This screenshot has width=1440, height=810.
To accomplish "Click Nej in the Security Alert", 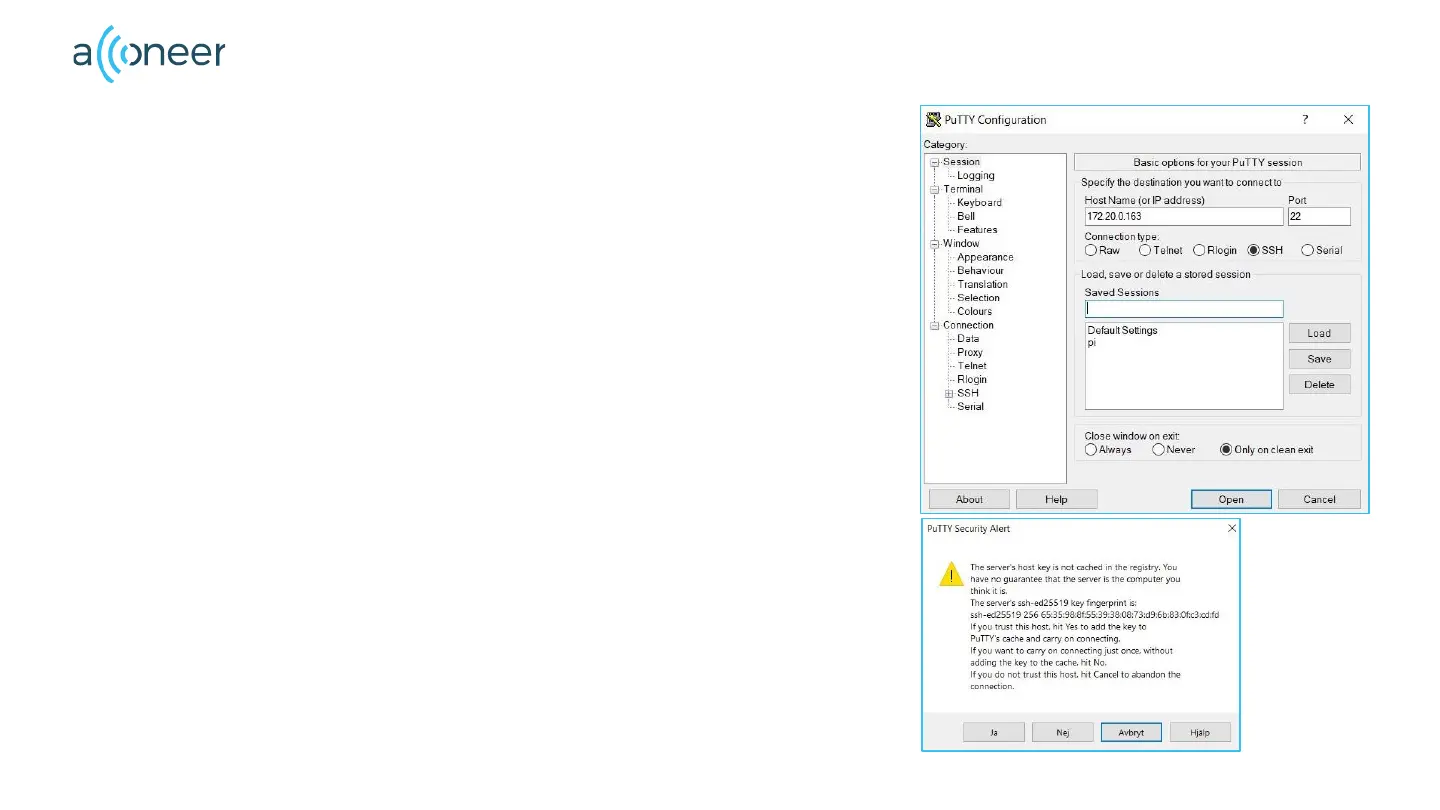I will [x=1063, y=732].
